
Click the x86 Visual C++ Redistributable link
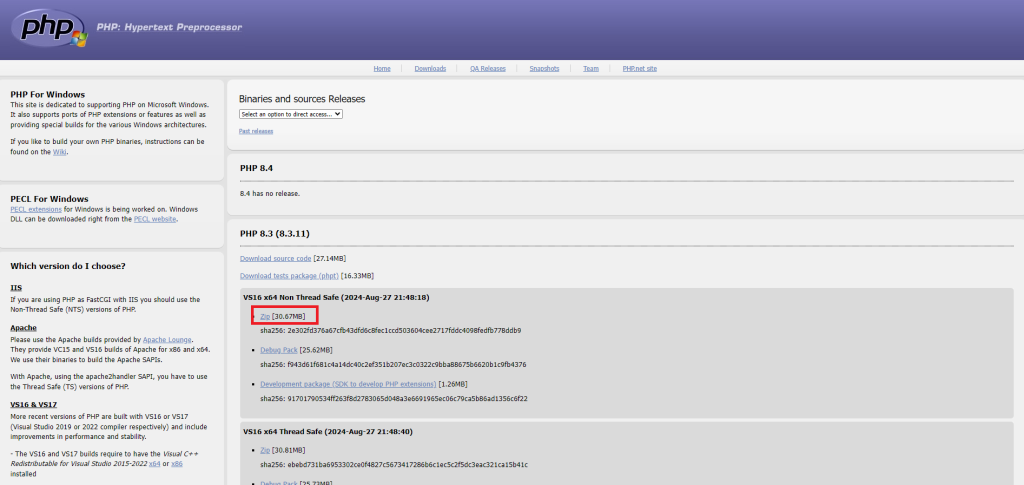[x=177, y=464]
